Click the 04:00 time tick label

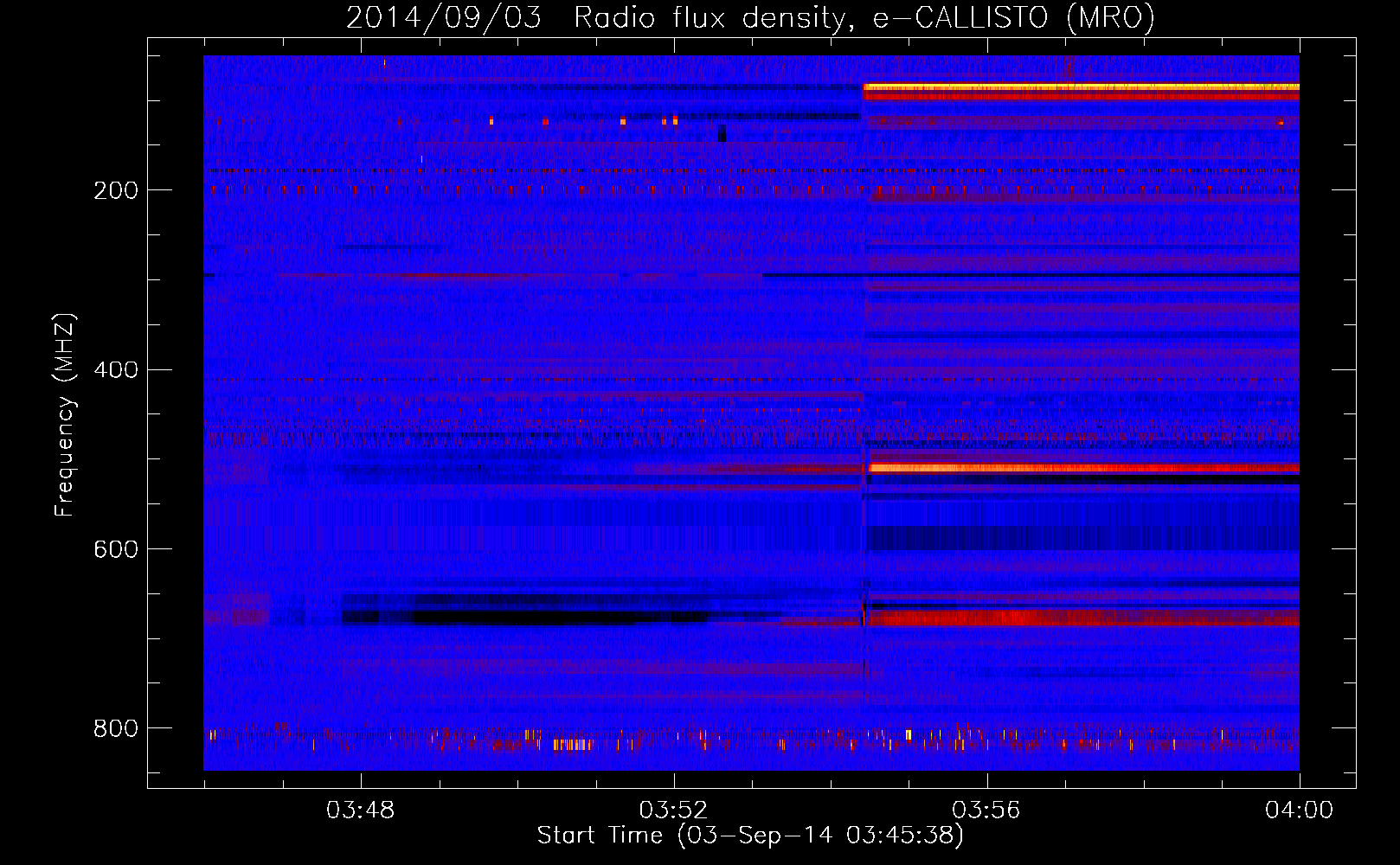pyautogui.click(x=1299, y=811)
